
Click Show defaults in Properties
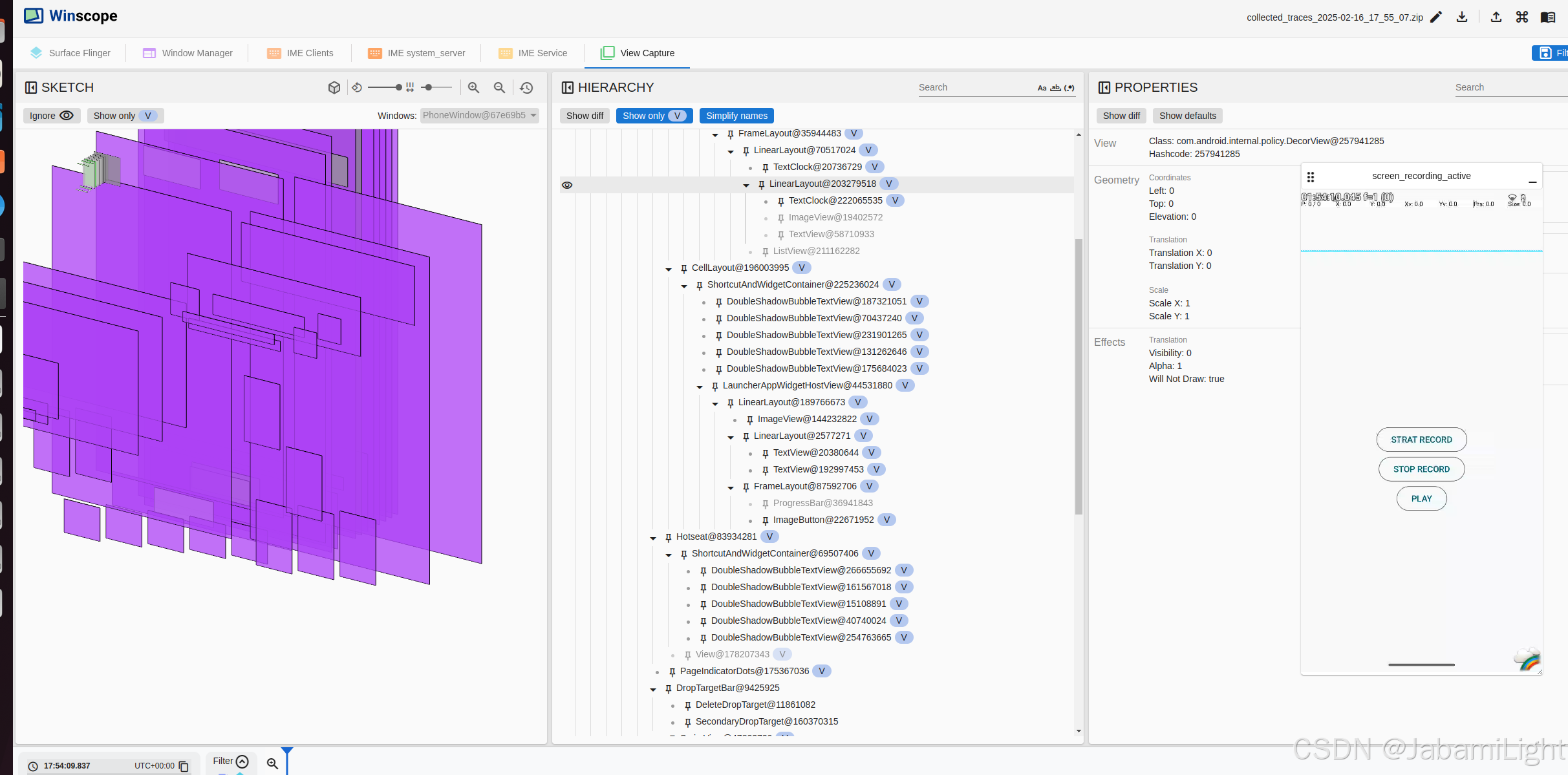1187,116
